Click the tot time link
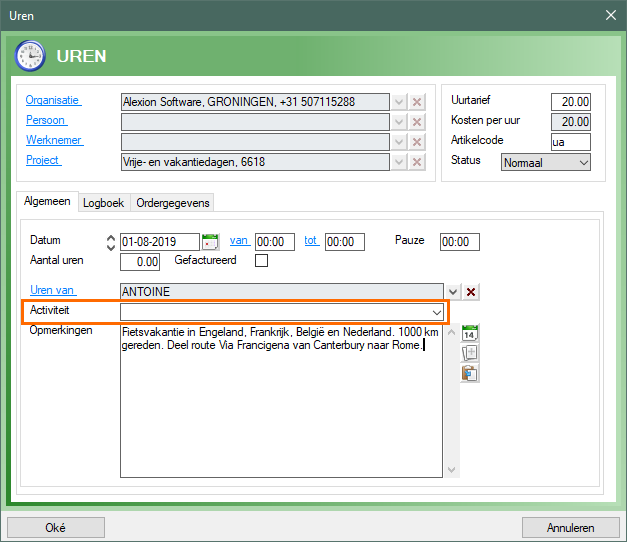This screenshot has width=627, height=542. [312, 240]
